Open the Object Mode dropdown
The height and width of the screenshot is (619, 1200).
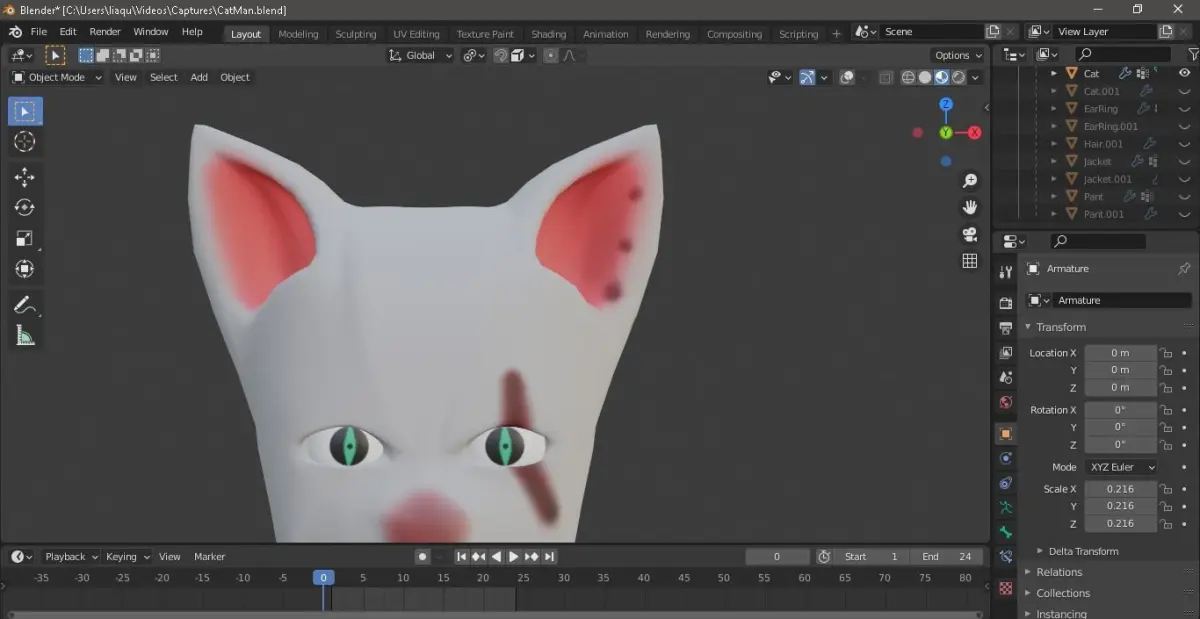[x=57, y=77]
